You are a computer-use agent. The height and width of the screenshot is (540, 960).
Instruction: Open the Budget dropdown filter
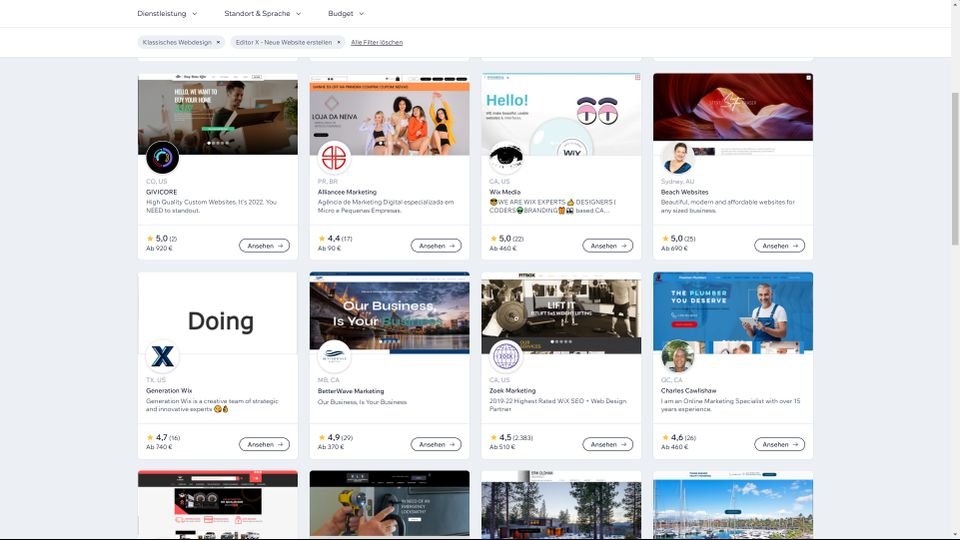[346, 14]
